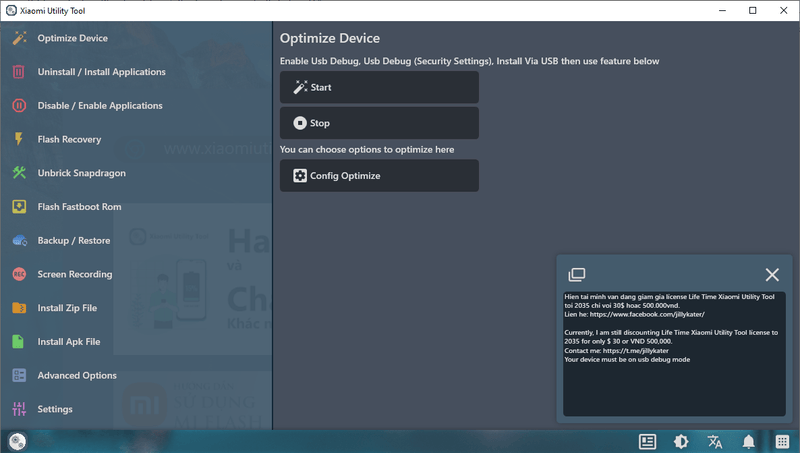800x453 pixels.
Task: Open Advanced Options in sidebar
Action: click(x=77, y=376)
